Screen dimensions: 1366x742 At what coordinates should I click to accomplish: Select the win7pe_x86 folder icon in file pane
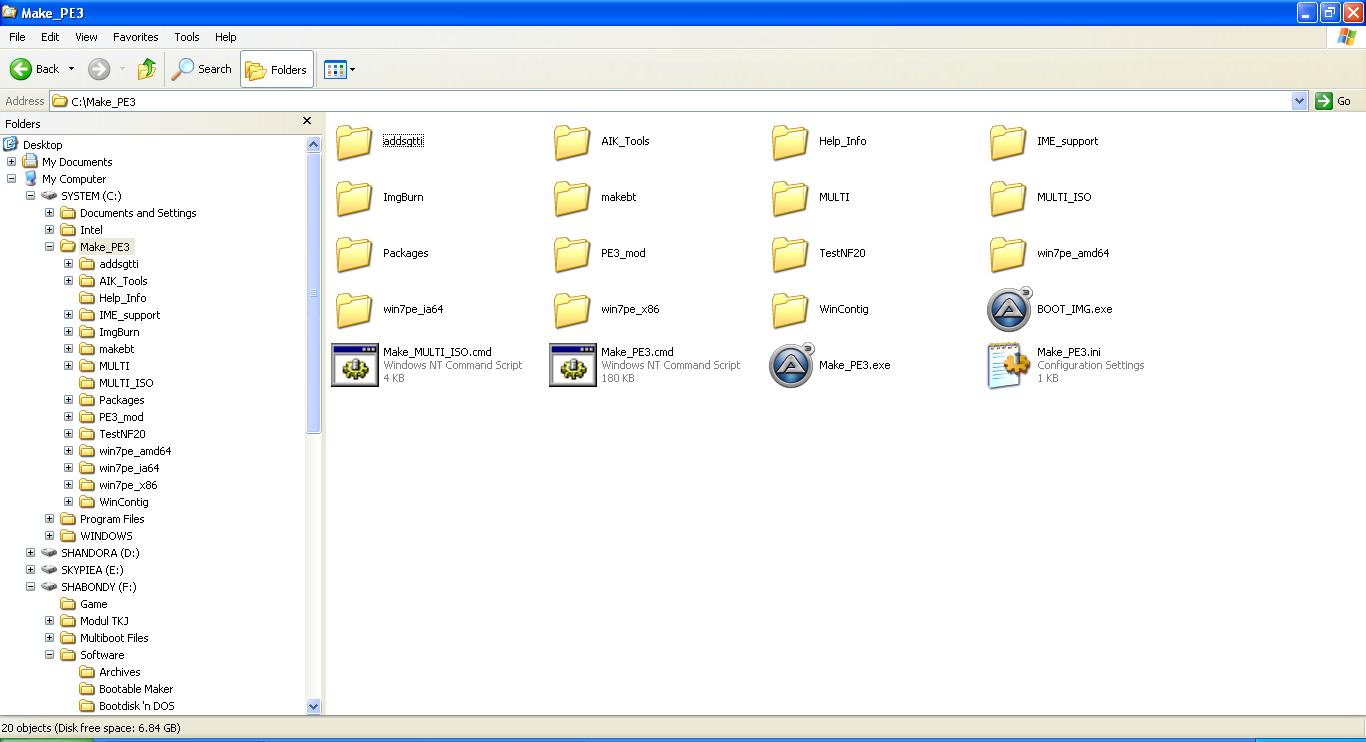point(573,309)
